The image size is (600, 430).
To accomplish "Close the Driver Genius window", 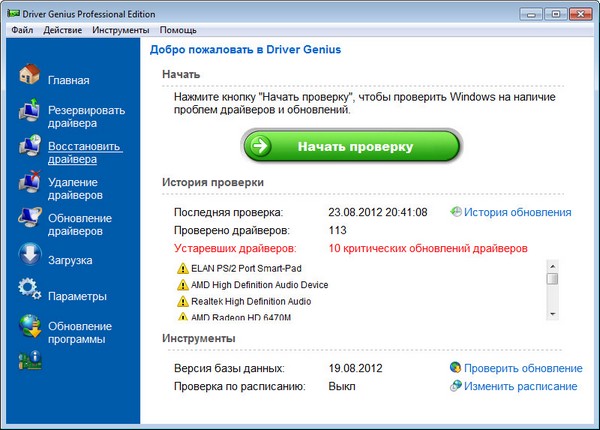I will click(580, 14).
